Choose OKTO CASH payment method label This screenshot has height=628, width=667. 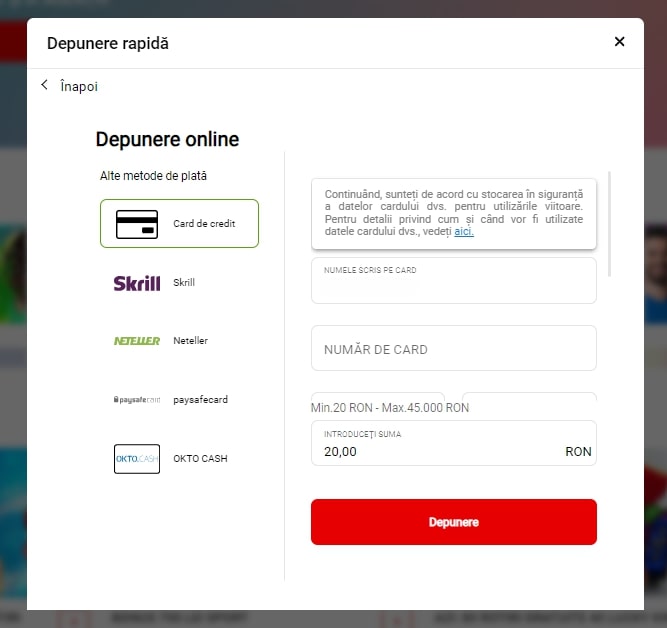point(200,459)
